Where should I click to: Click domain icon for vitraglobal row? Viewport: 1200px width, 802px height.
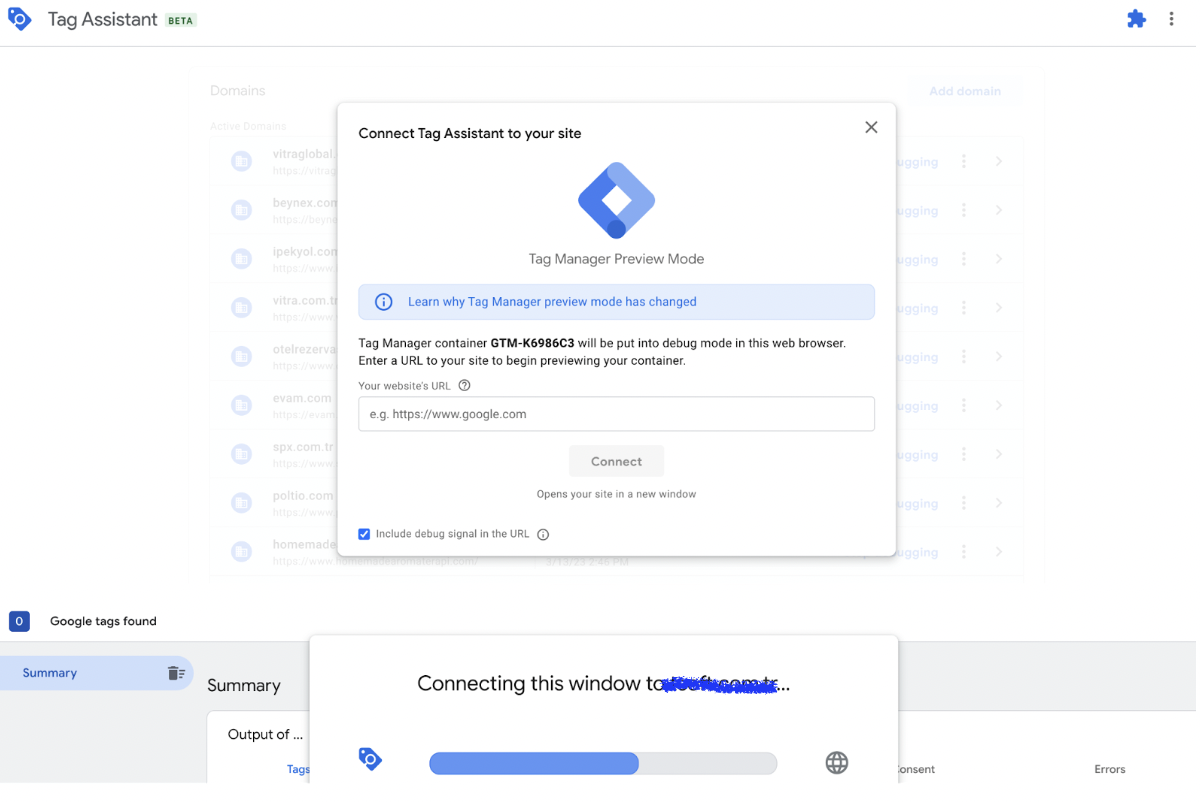pos(241,161)
